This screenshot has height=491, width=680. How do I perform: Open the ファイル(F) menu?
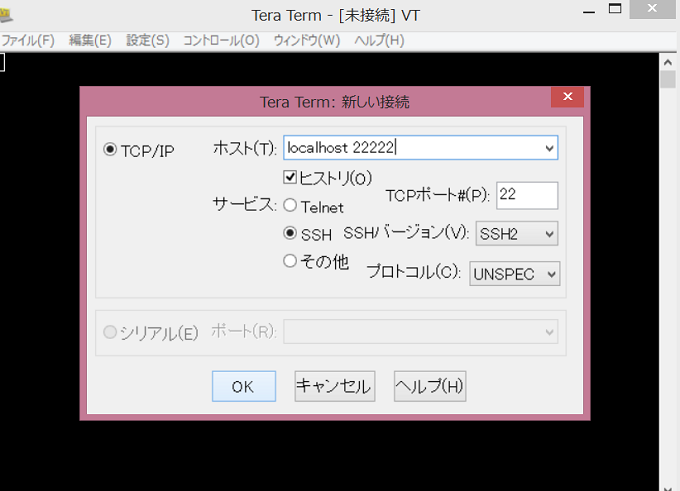[x=28, y=41]
